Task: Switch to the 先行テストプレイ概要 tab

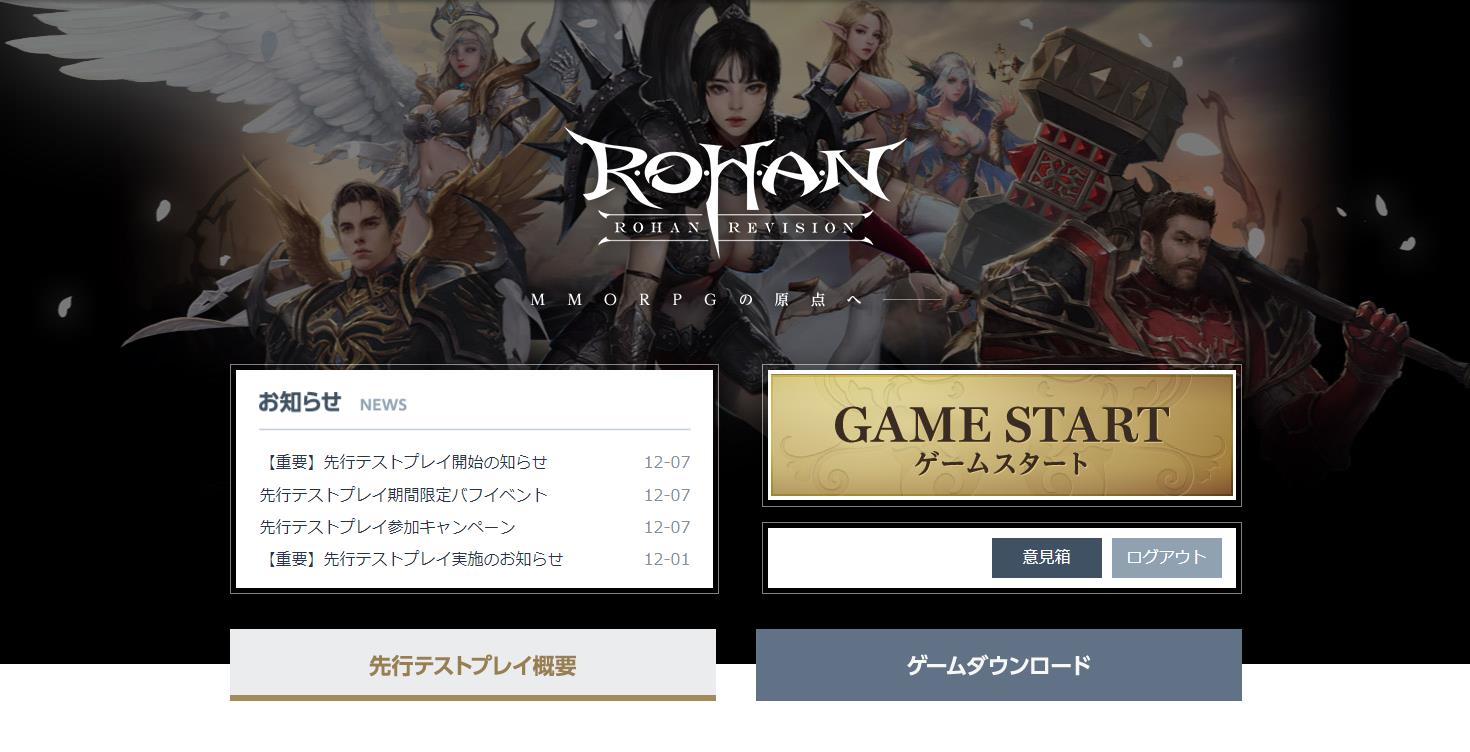Action: click(x=473, y=665)
